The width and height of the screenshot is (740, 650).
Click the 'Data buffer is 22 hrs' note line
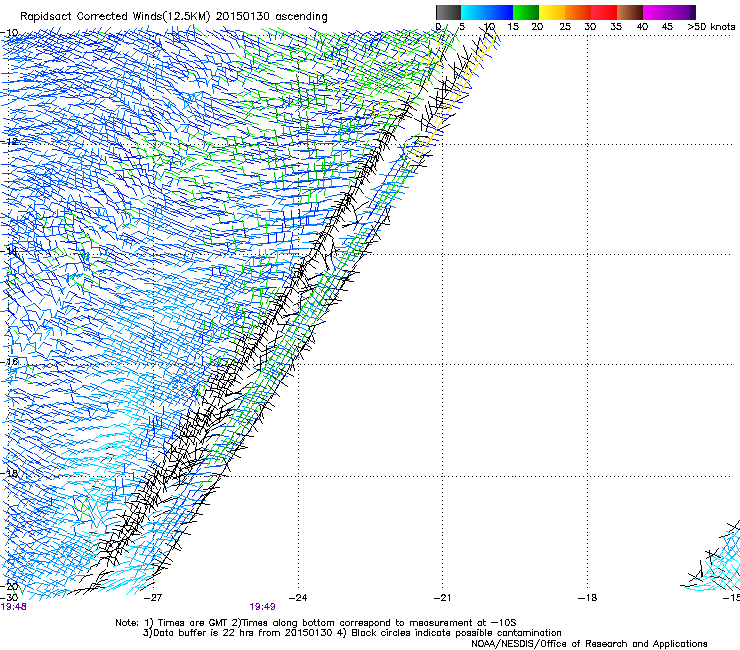(x=352, y=633)
